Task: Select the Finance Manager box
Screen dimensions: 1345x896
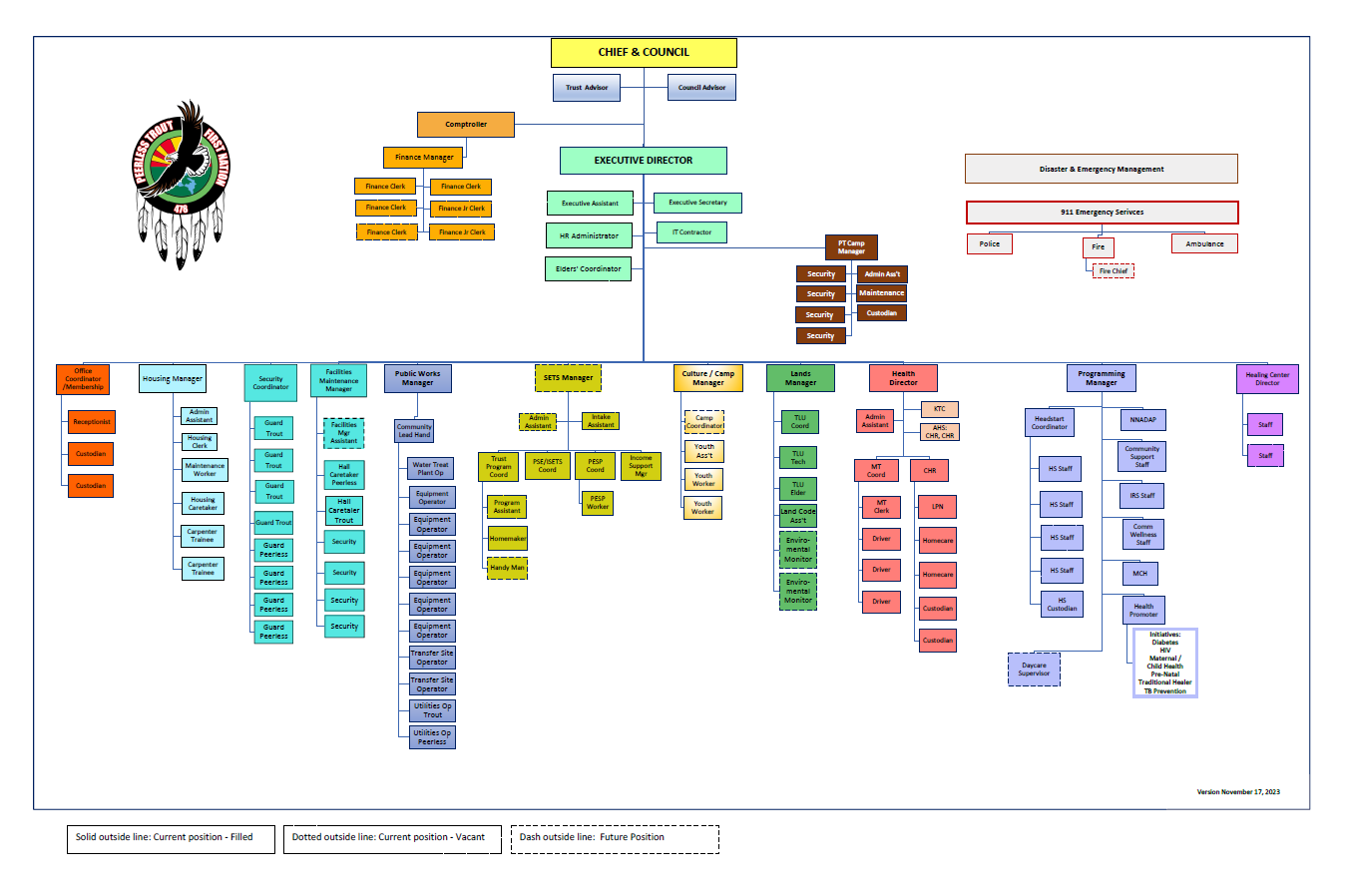Action: coord(424,158)
